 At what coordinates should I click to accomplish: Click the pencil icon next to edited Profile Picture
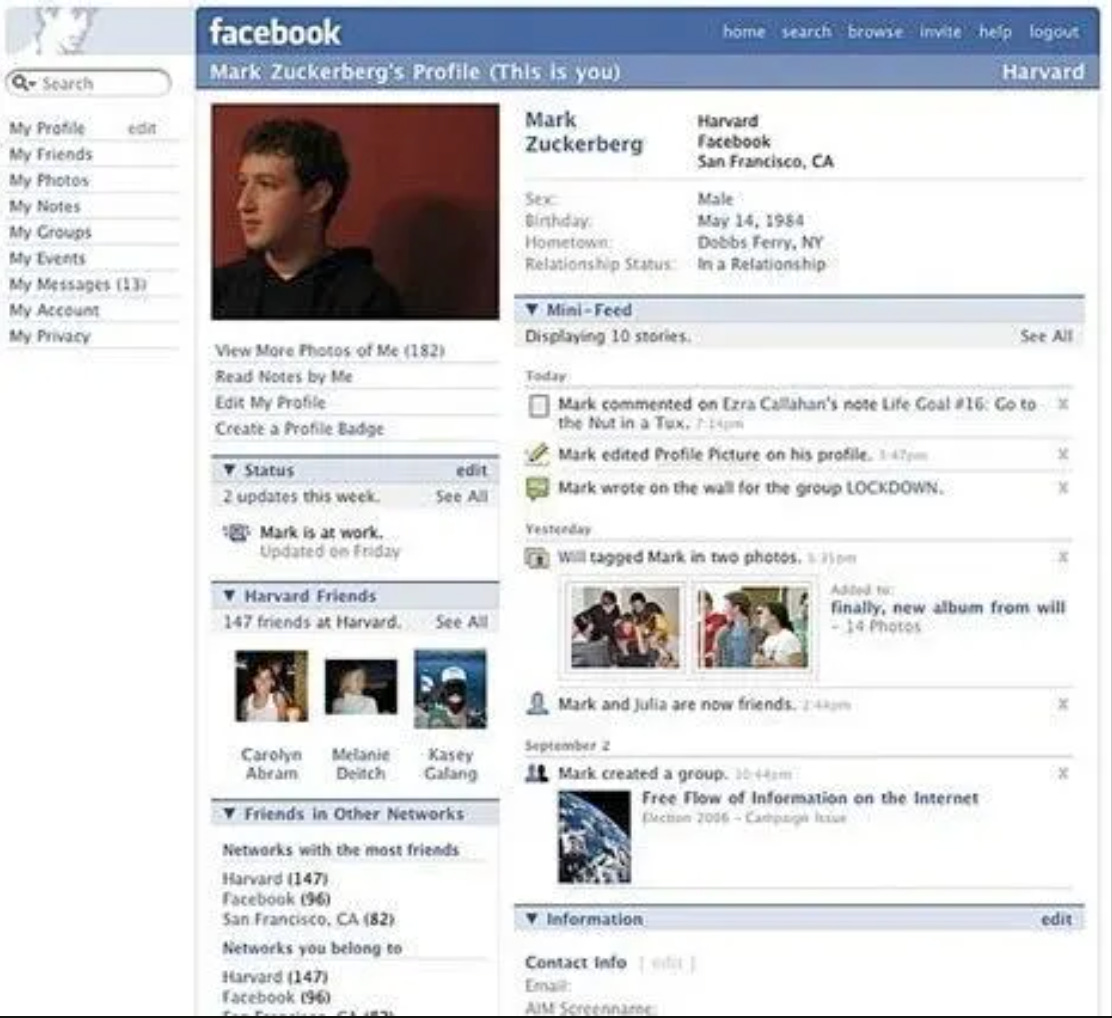(x=538, y=454)
